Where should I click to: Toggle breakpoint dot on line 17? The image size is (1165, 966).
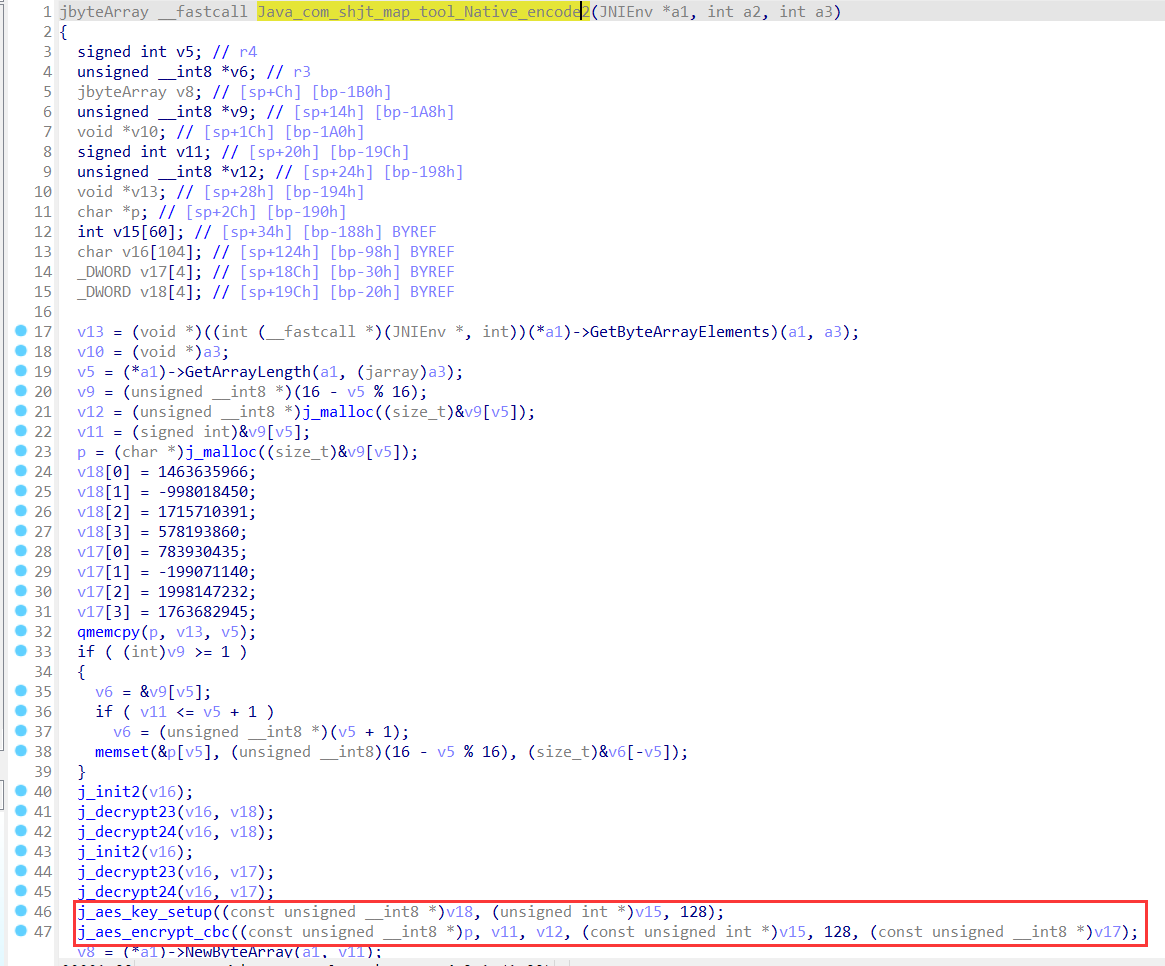[22, 332]
